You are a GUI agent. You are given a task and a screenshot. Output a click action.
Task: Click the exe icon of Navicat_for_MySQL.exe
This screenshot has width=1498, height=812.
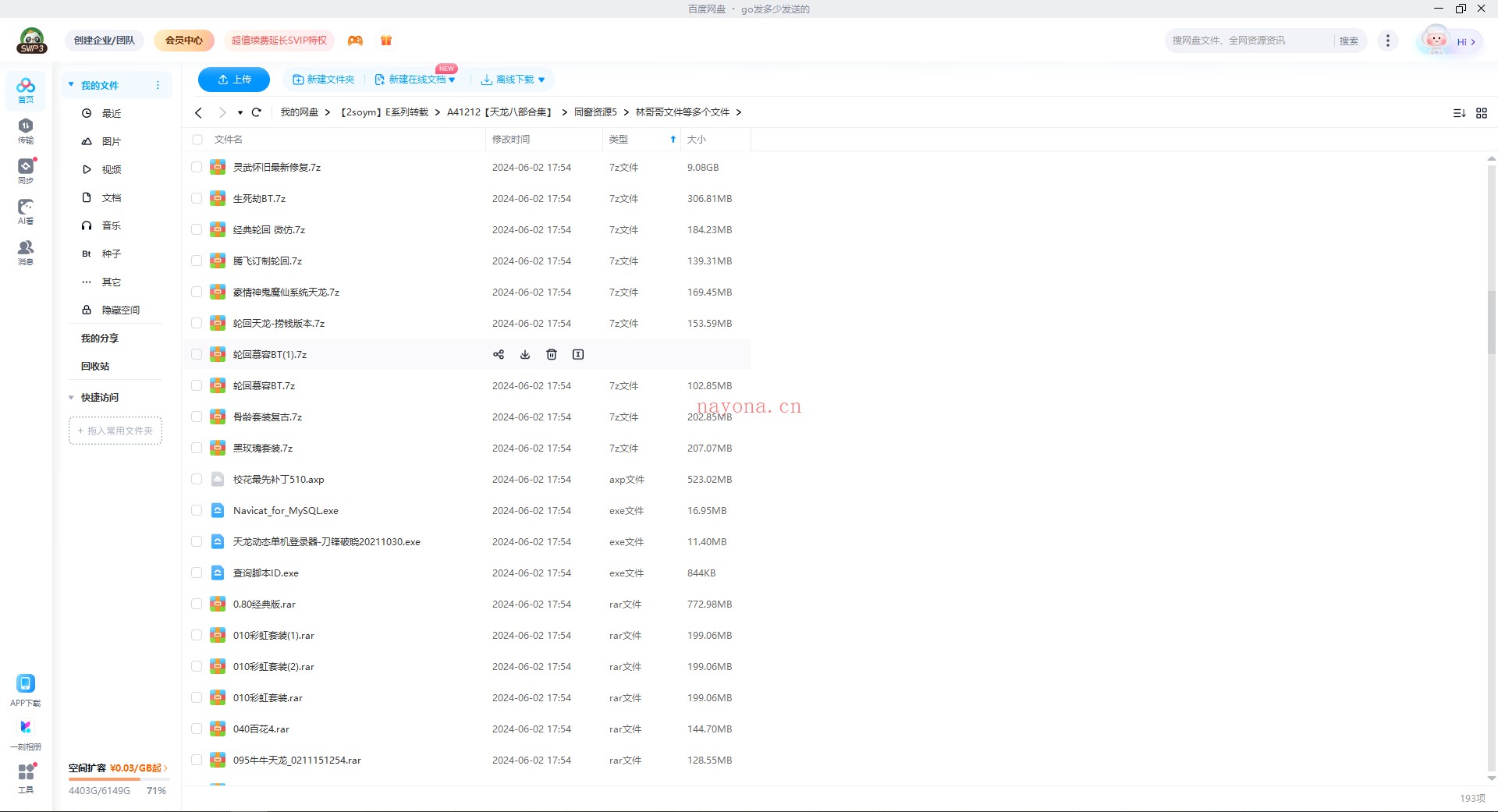(218, 510)
